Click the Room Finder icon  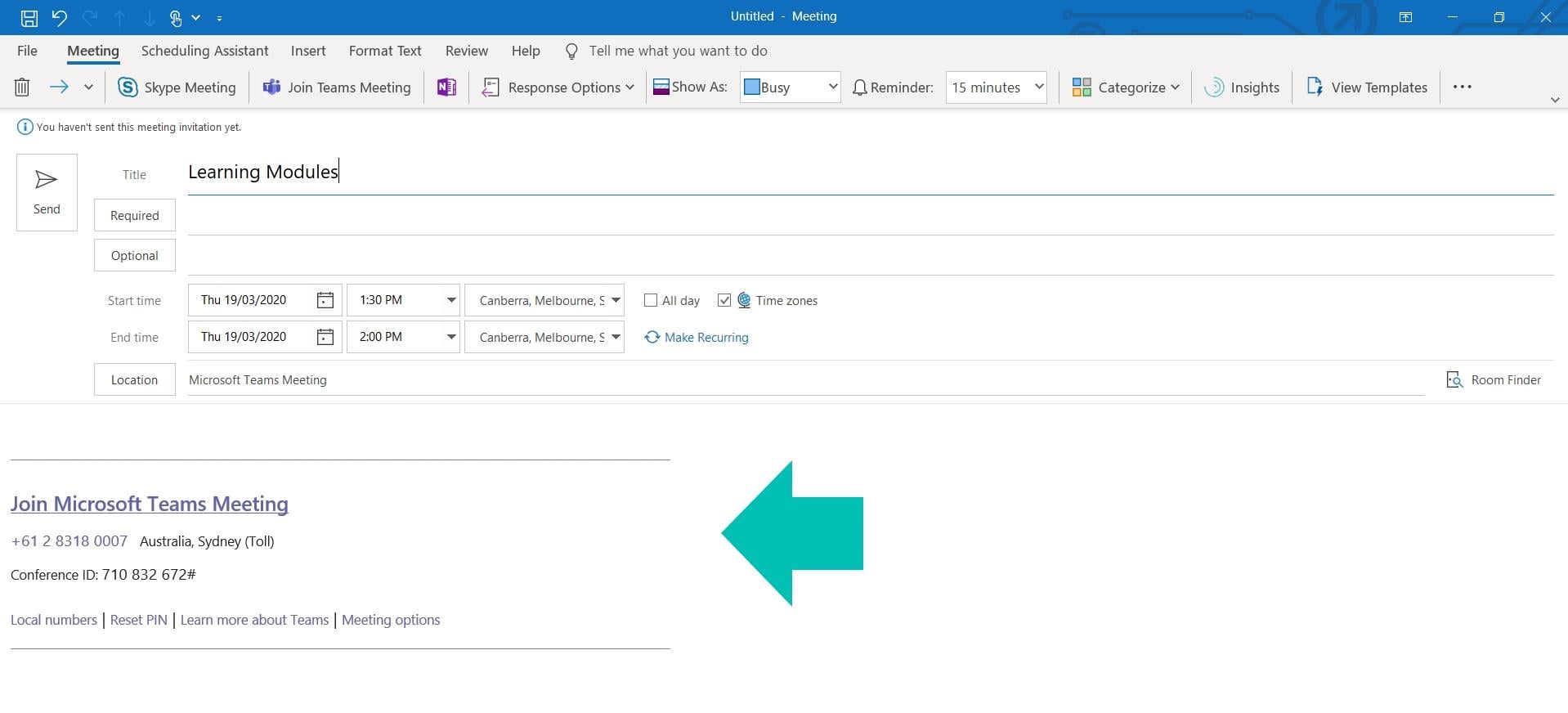(x=1454, y=380)
